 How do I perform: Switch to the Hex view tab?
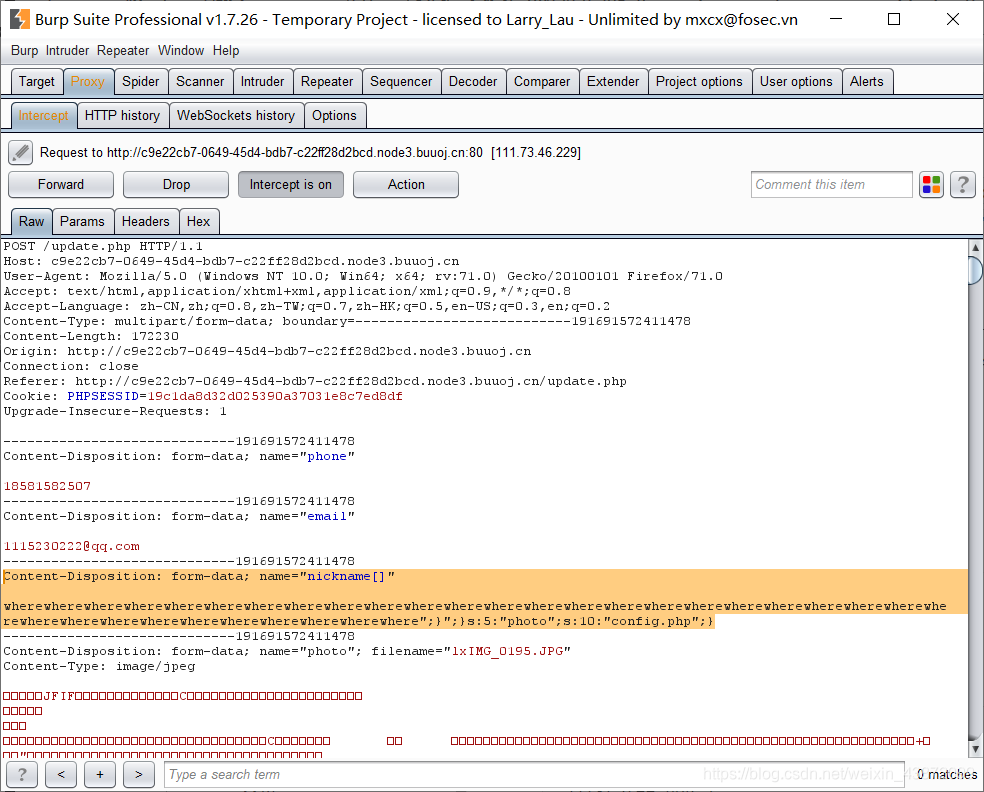tap(198, 222)
